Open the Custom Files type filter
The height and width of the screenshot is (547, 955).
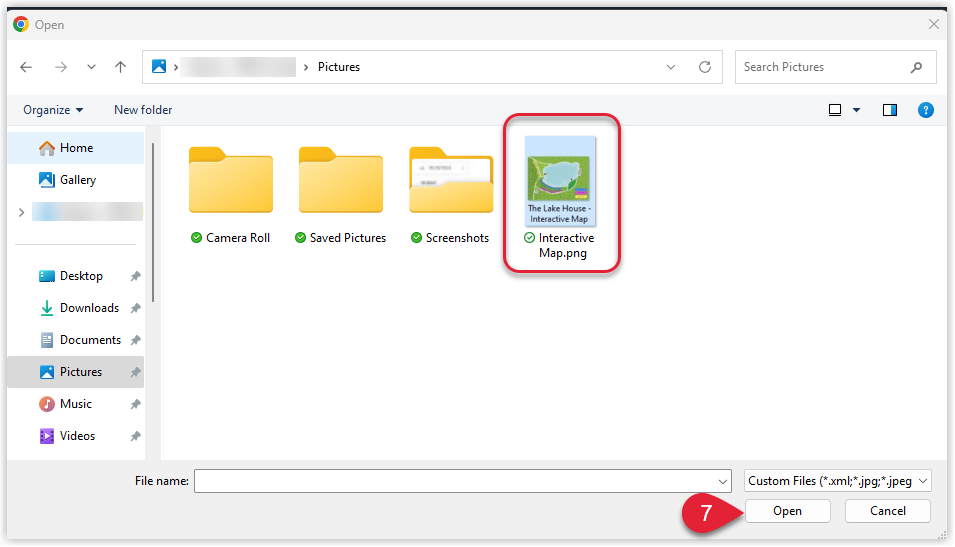(837, 481)
